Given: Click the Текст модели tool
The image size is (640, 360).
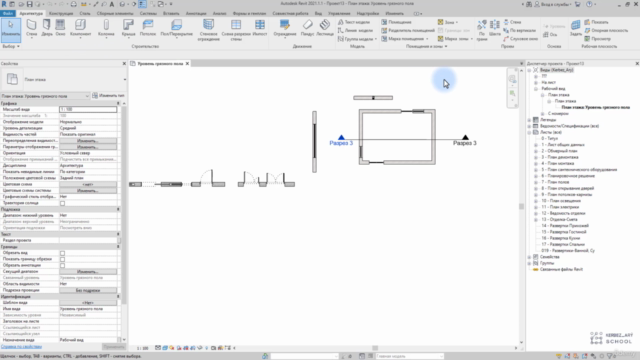Looking at the screenshot, I should click(x=354, y=22).
